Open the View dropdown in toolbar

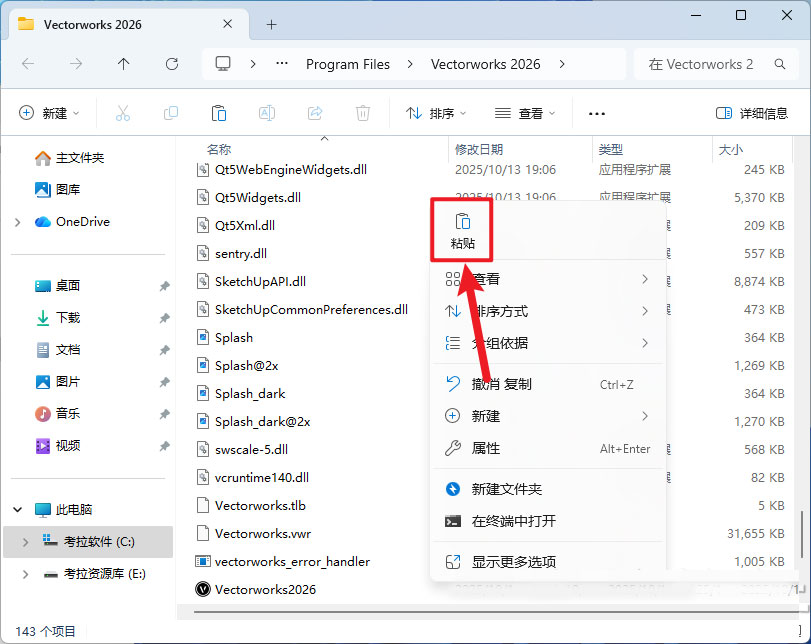click(524, 113)
